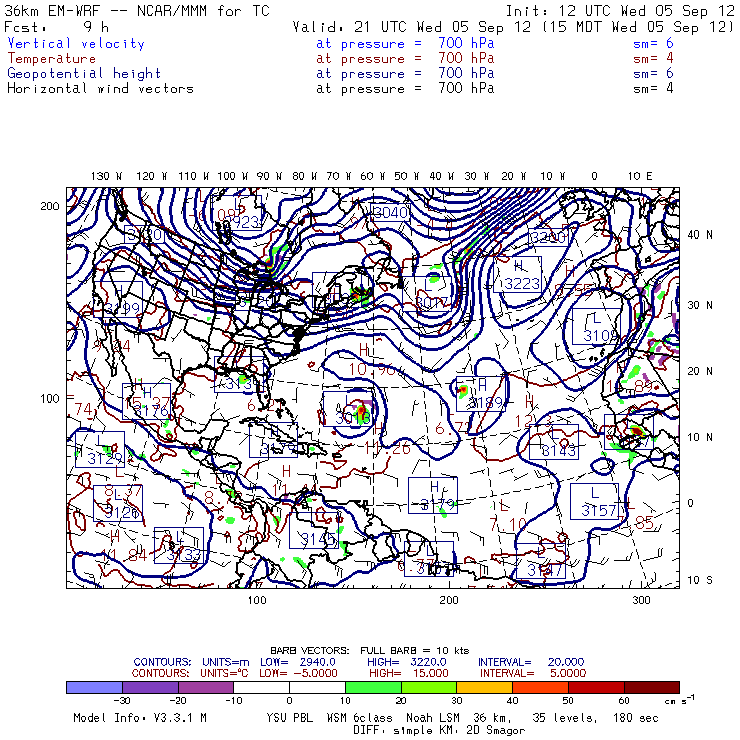Image resolution: width=740 pixels, height=740 pixels.
Task: Click the '10 N' latitude label
Action: (700, 437)
